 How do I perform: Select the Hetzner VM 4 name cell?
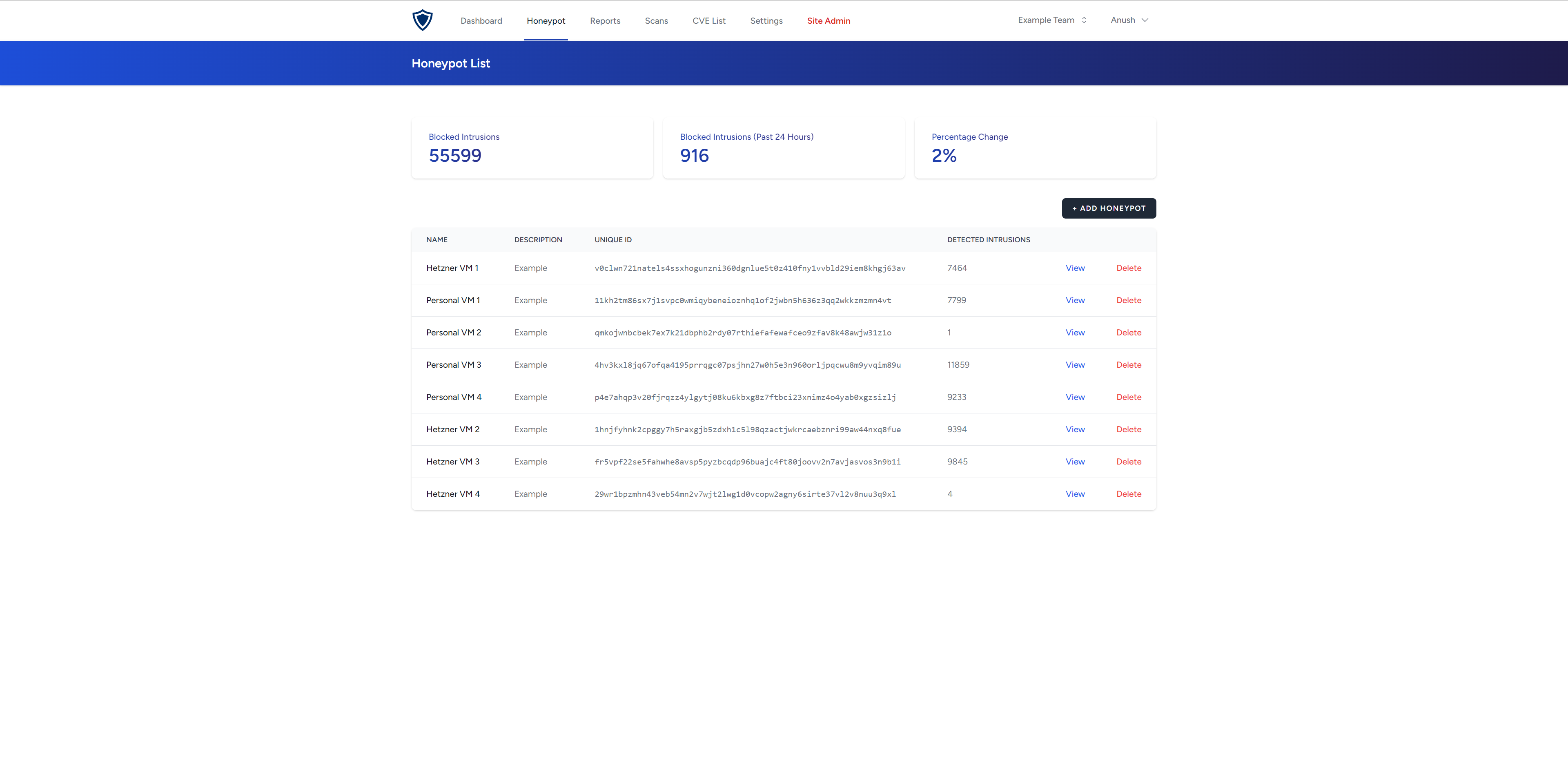pyautogui.click(x=453, y=494)
